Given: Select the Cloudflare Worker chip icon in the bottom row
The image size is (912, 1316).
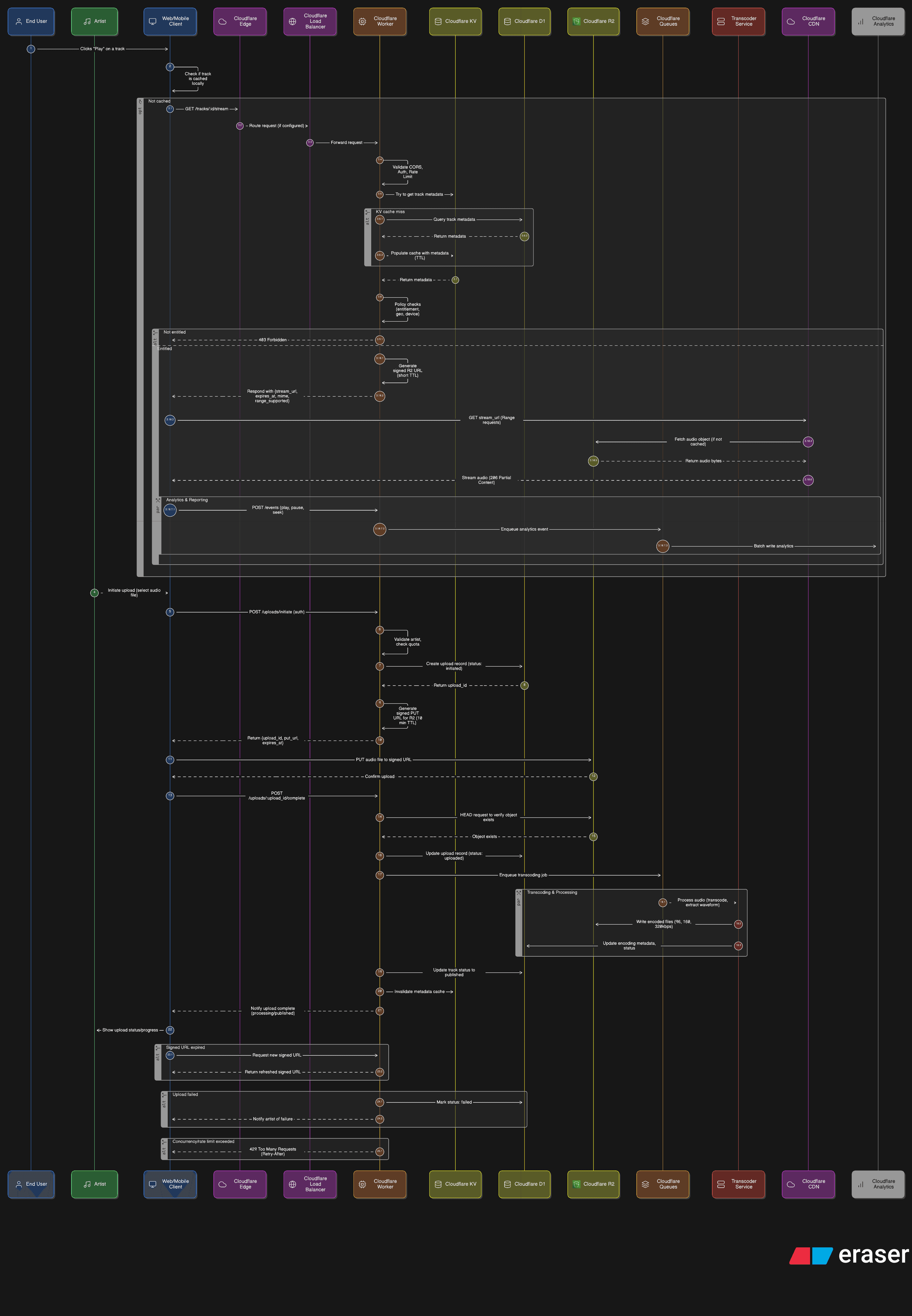Looking at the screenshot, I should [x=362, y=1184].
